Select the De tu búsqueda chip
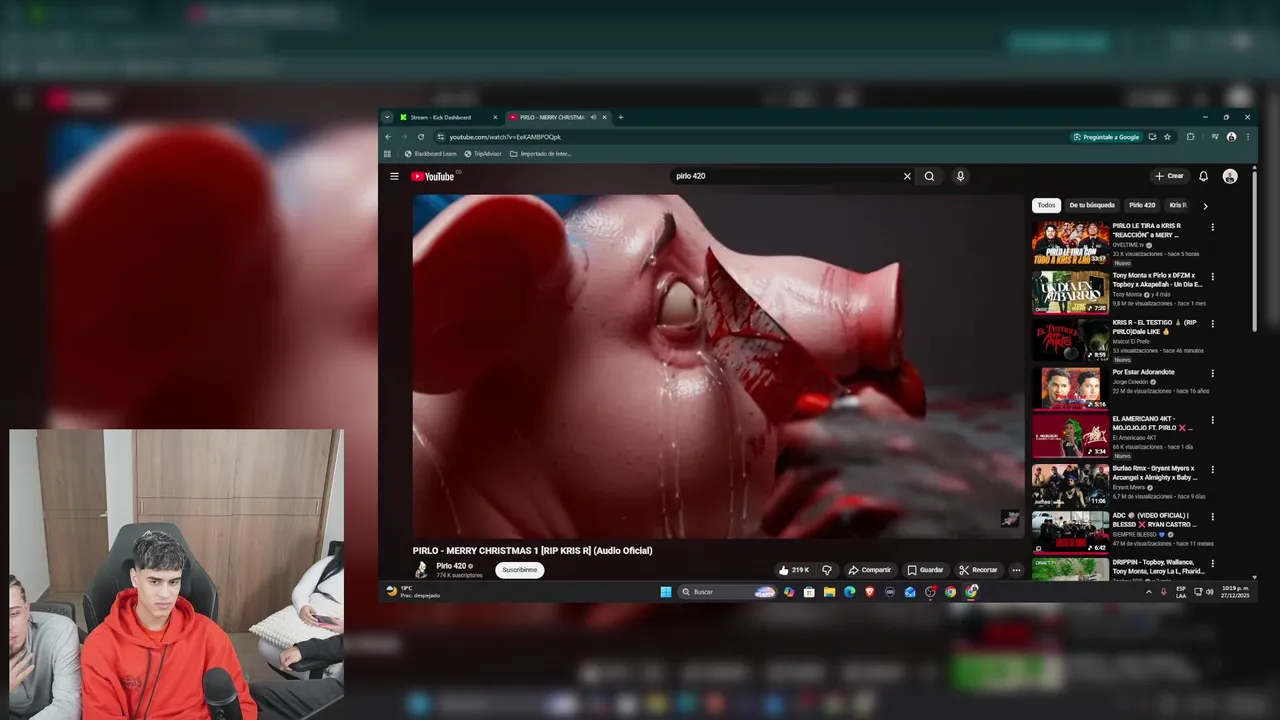Viewport: 1280px width, 720px height. (1092, 205)
